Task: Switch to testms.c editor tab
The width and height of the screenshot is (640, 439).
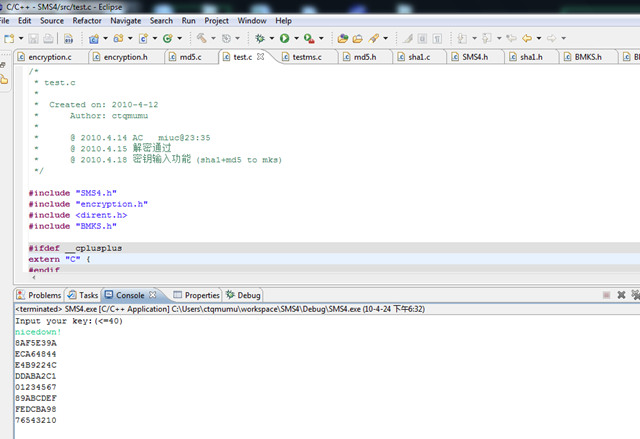Action: tap(307, 57)
